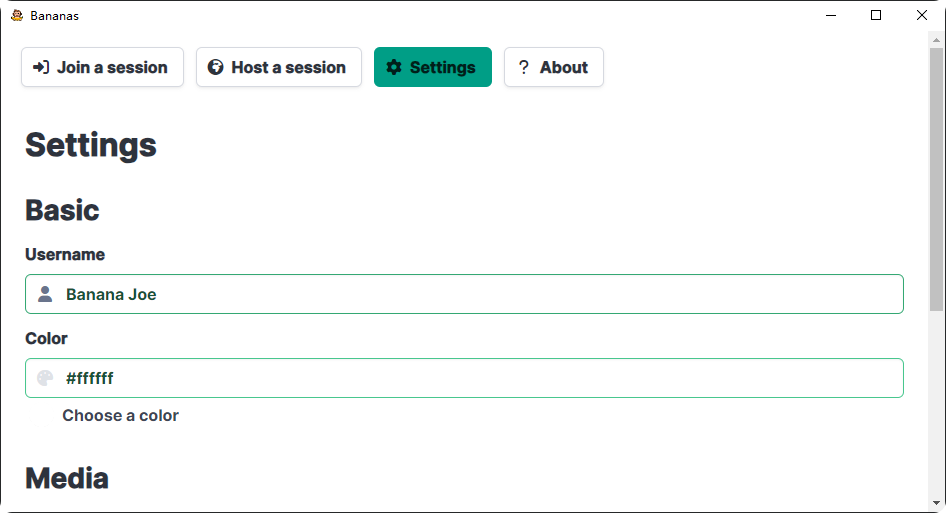The width and height of the screenshot is (946, 513).
Task: Click the user silhouette icon in Username field
Action: coord(45,294)
